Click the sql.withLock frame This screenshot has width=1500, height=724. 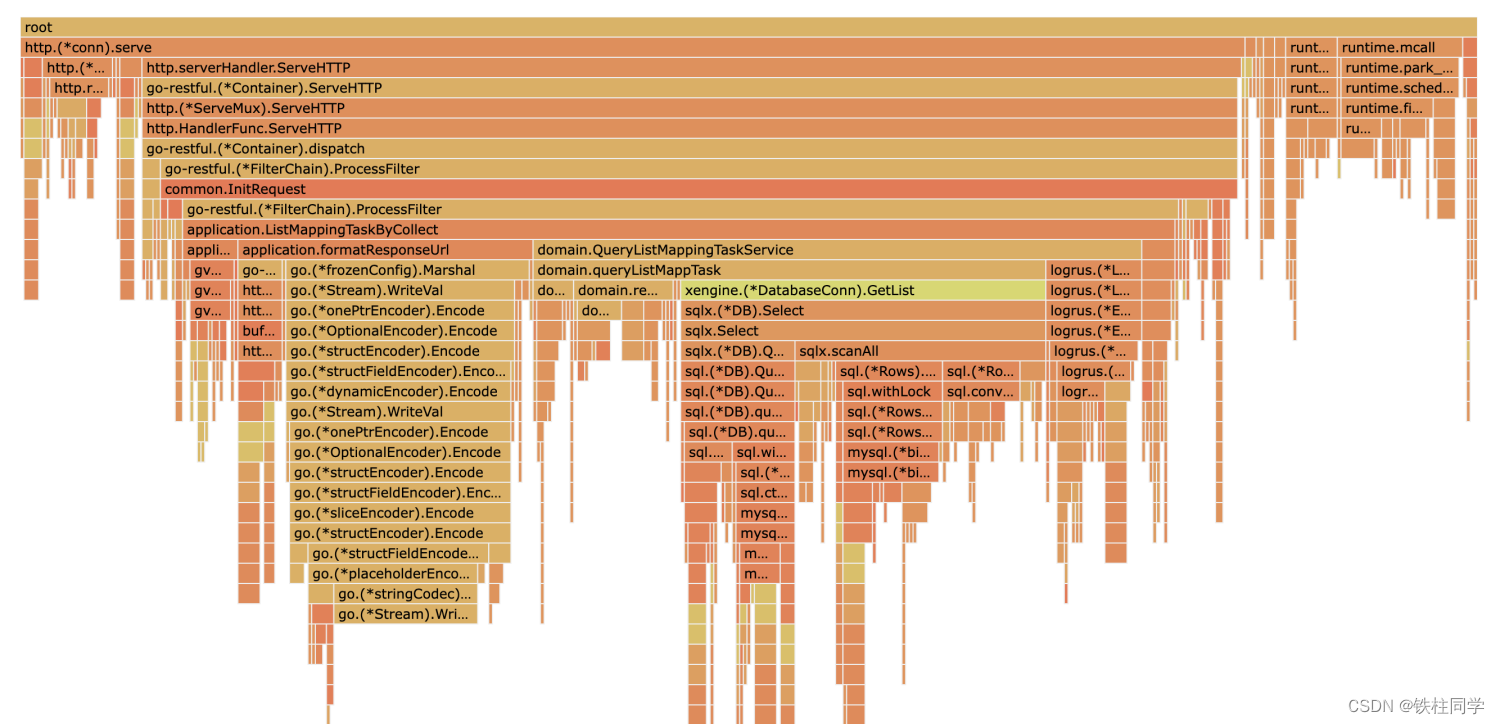[890, 391]
